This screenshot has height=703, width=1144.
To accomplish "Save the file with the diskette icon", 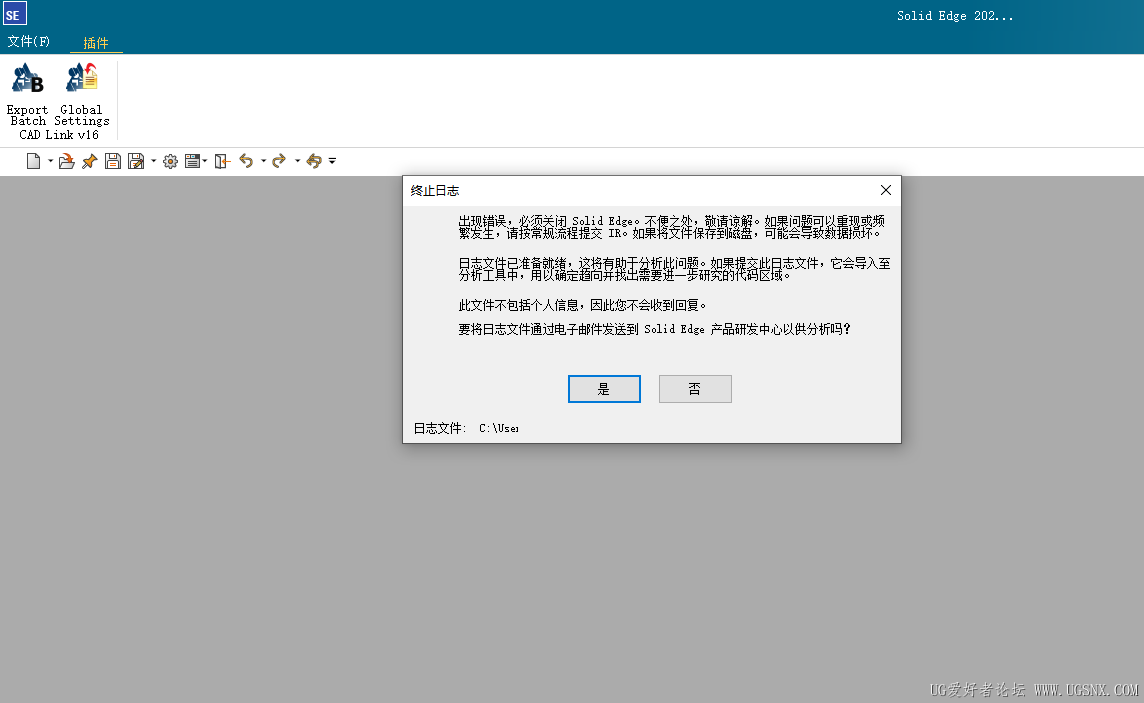I will (x=112, y=161).
